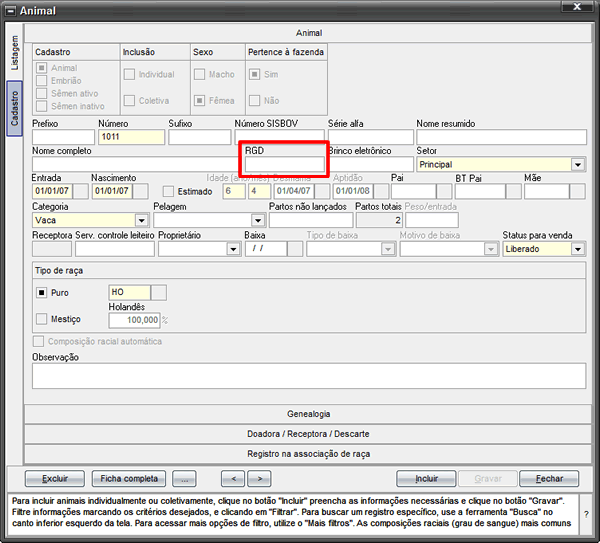The height and width of the screenshot is (543, 600).
Task: Go to previous record with < button
Action: 233,478
